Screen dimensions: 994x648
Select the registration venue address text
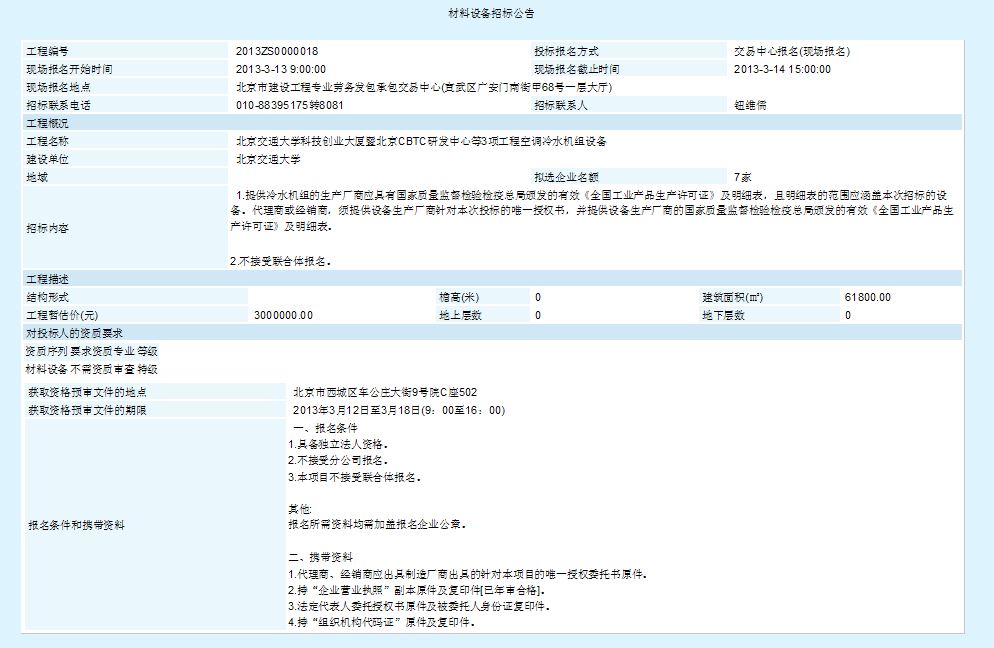coord(424,87)
